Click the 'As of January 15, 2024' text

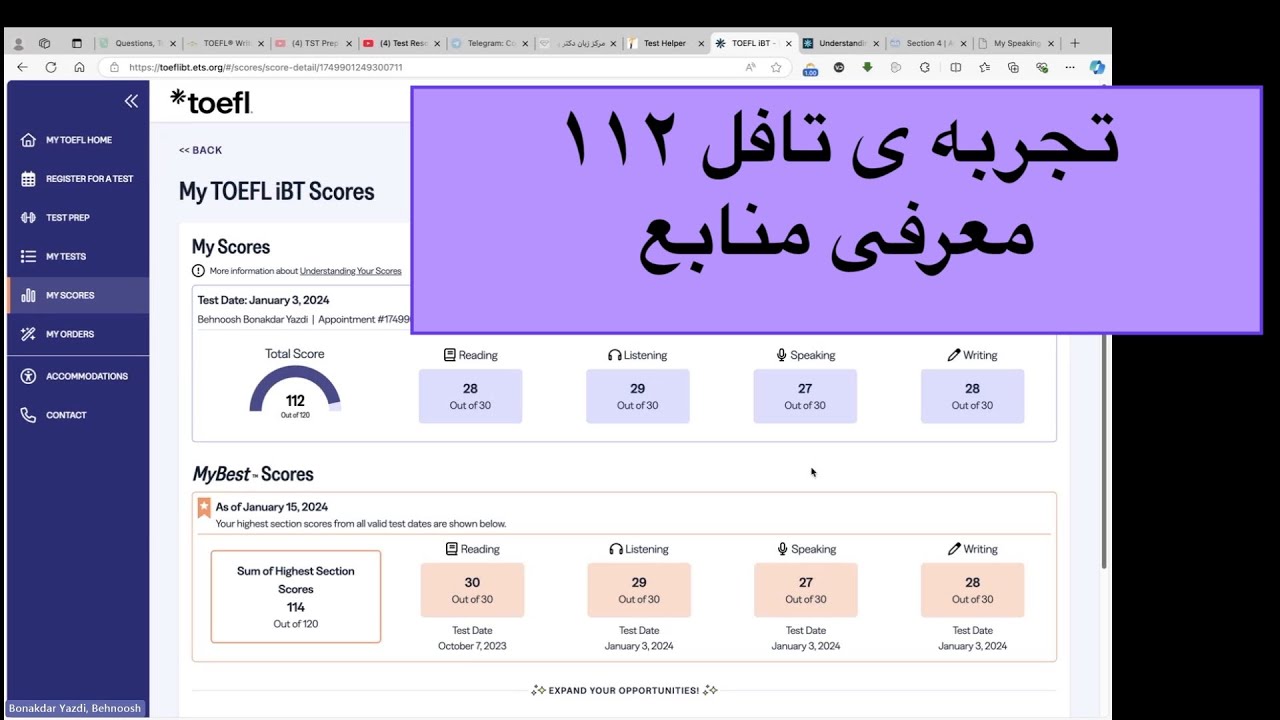click(272, 507)
